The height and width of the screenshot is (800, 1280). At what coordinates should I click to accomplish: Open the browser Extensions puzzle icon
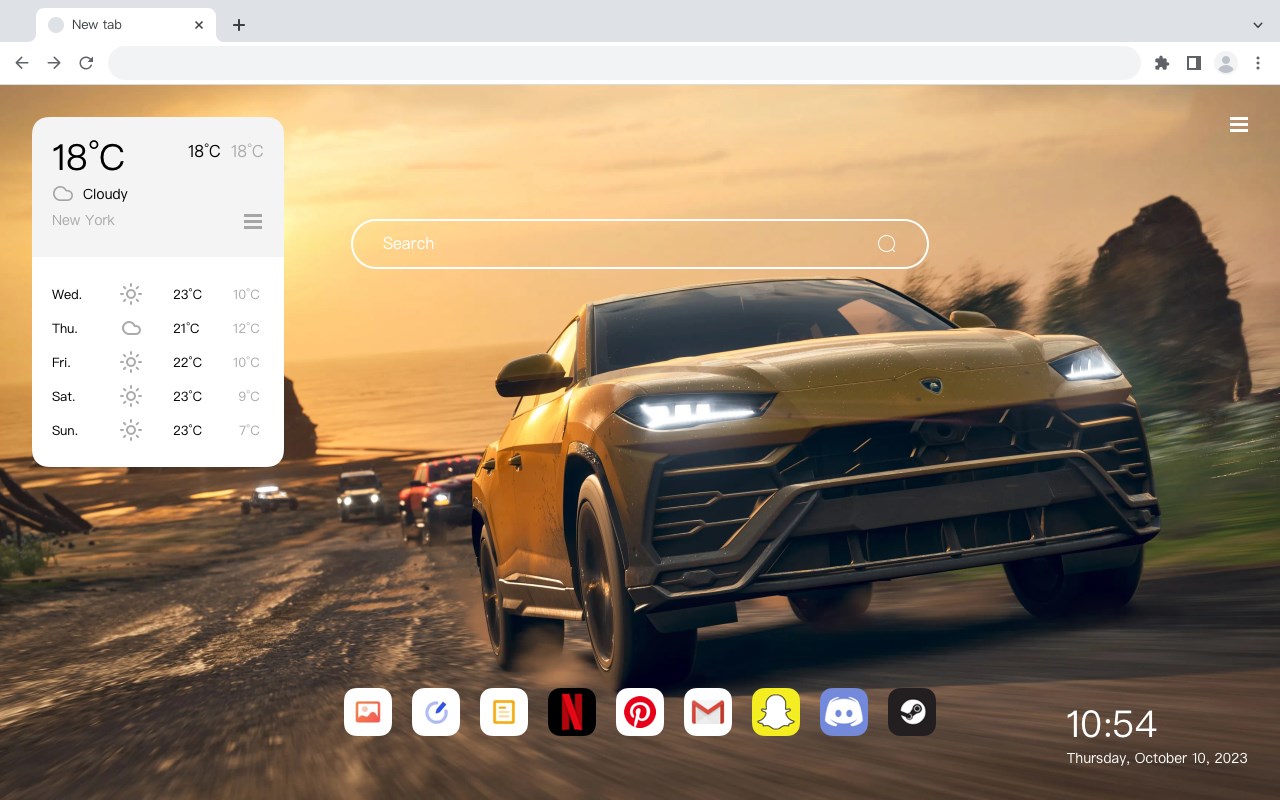[1161, 63]
